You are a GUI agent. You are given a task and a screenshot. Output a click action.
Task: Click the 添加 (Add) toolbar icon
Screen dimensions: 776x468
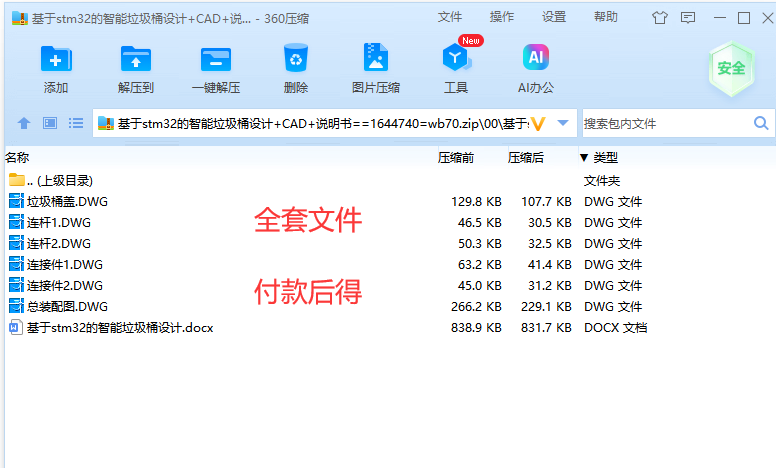click(x=56, y=59)
